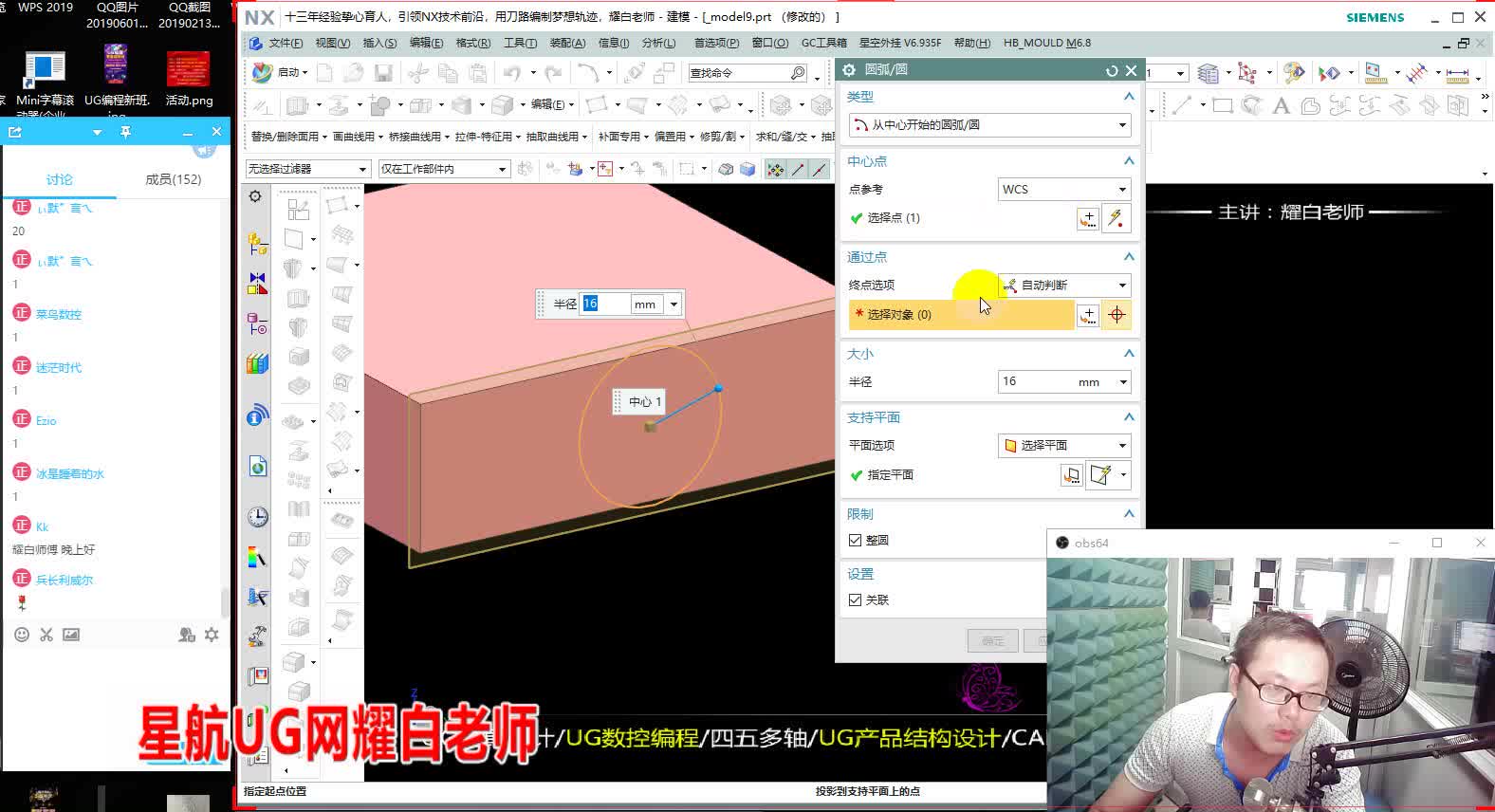Collapse the Limits (限制) section
Image resolution: width=1495 pixels, height=812 pixels.
(x=1129, y=514)
